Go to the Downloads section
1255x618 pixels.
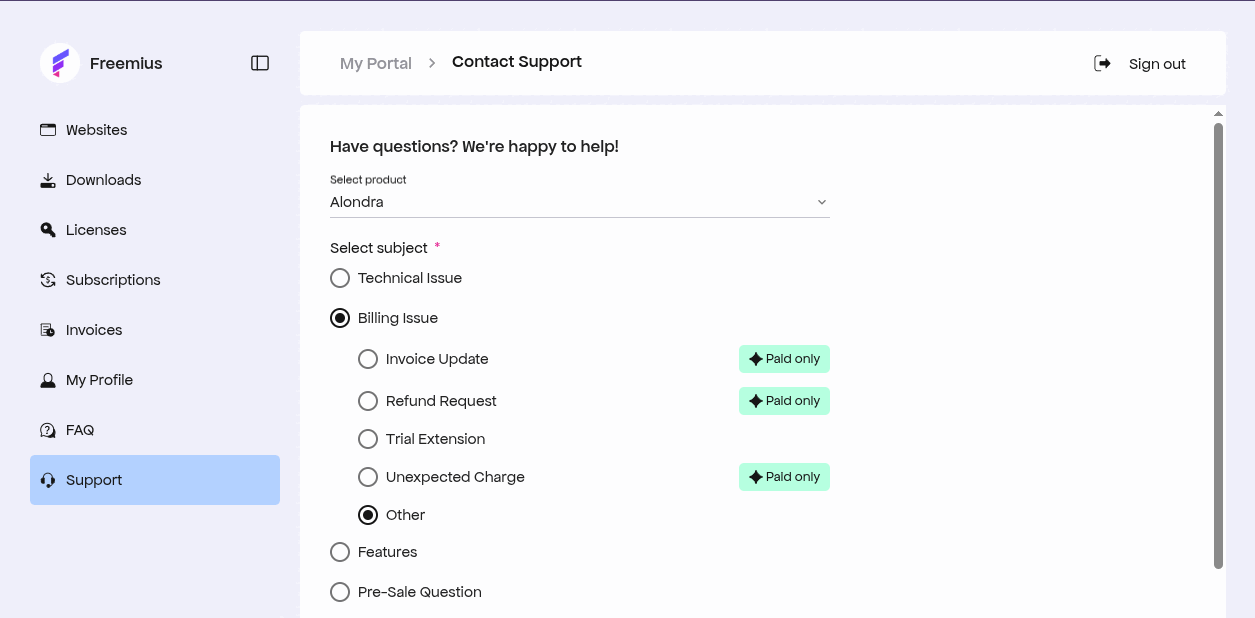pyautogui.click(x=155, y=180)
